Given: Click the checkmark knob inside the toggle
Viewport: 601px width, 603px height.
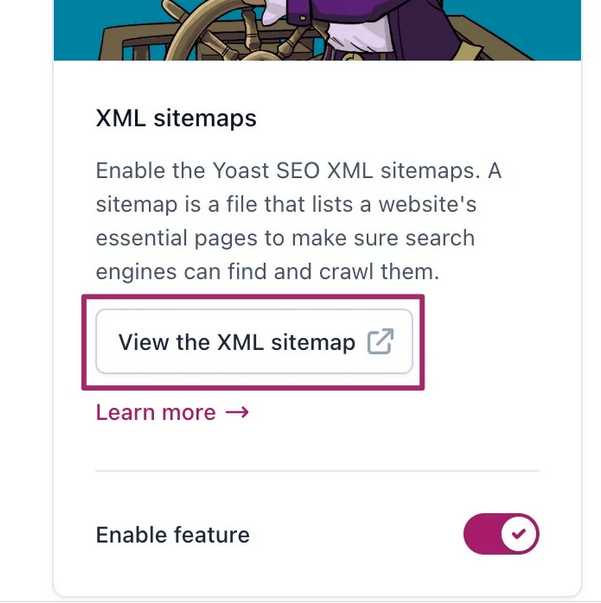Looking at the screenshot, I should (x=518, y=535).
